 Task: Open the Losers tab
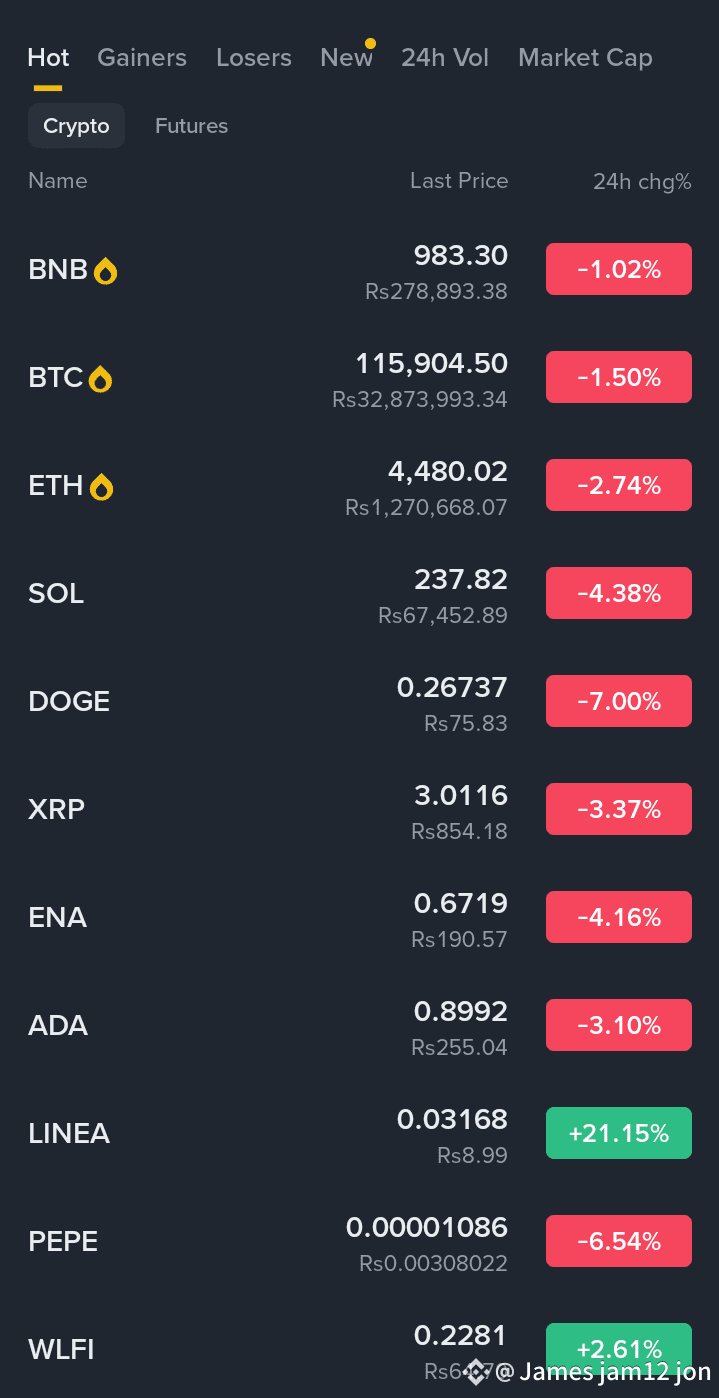[x=254, y=58]
